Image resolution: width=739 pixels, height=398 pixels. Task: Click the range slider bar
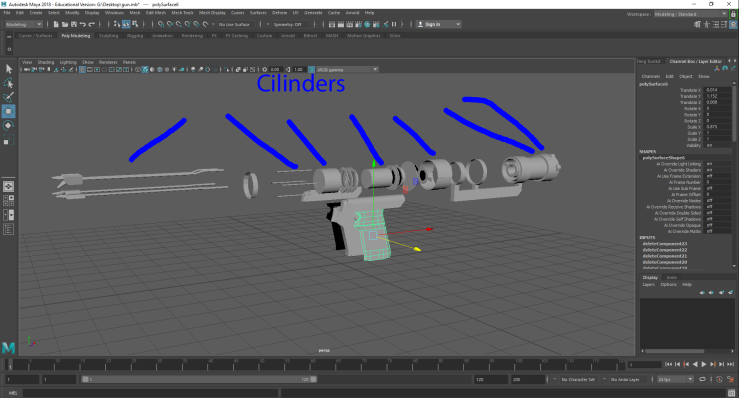(199, 379)
